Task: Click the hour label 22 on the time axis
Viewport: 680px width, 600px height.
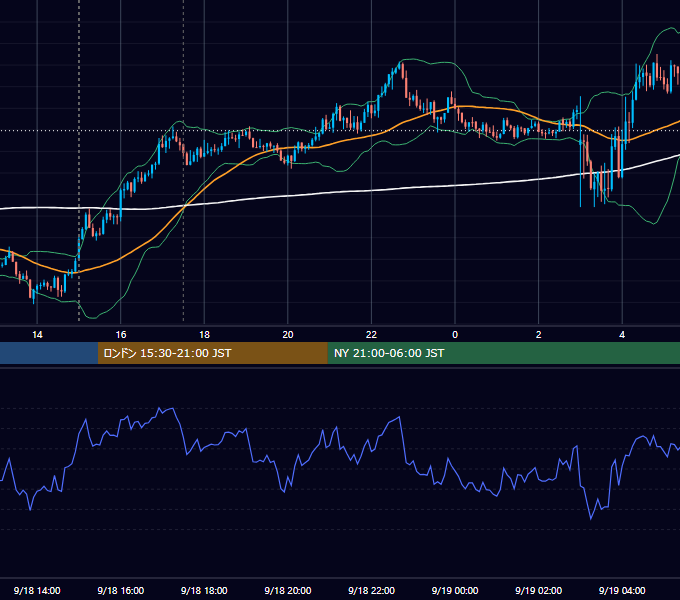Action: click(371, 335)
